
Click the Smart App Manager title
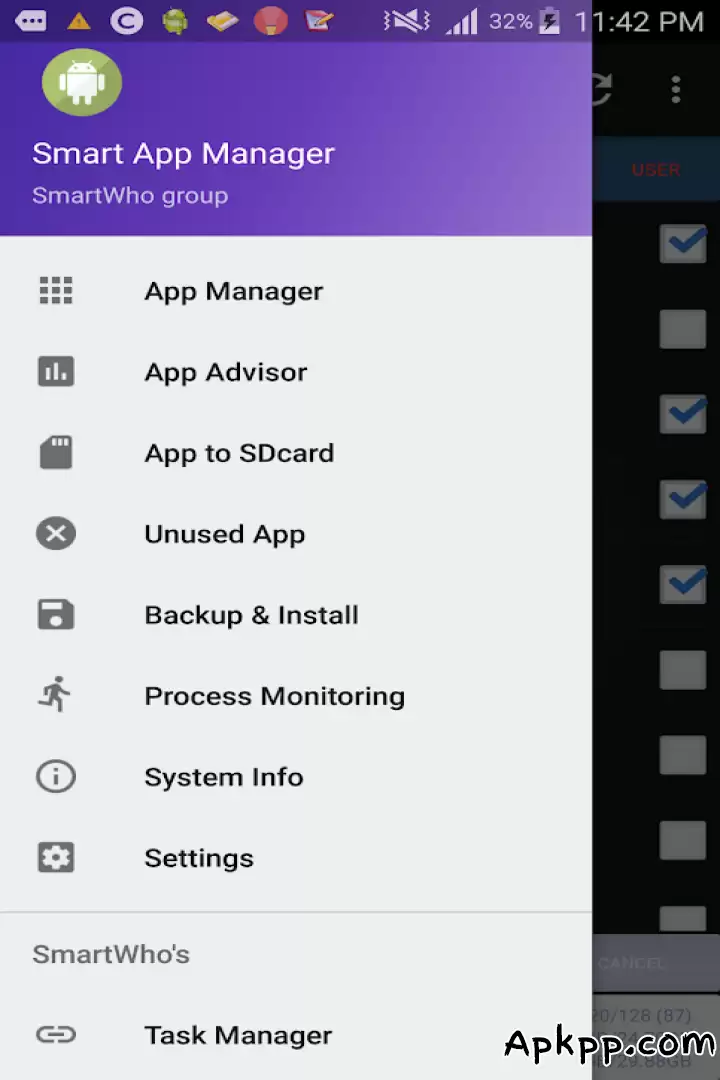[183, 154]
